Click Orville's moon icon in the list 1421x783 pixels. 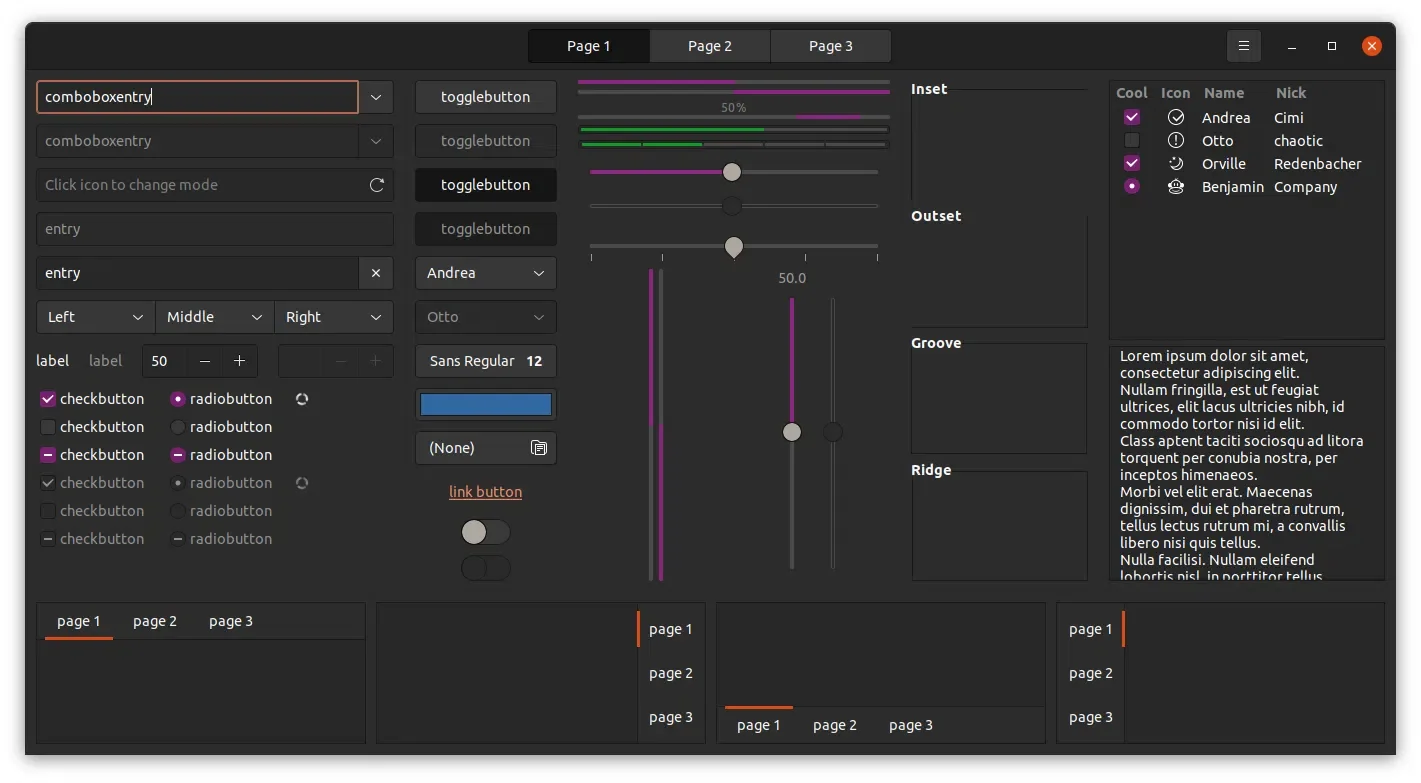tap(1175, 163)
